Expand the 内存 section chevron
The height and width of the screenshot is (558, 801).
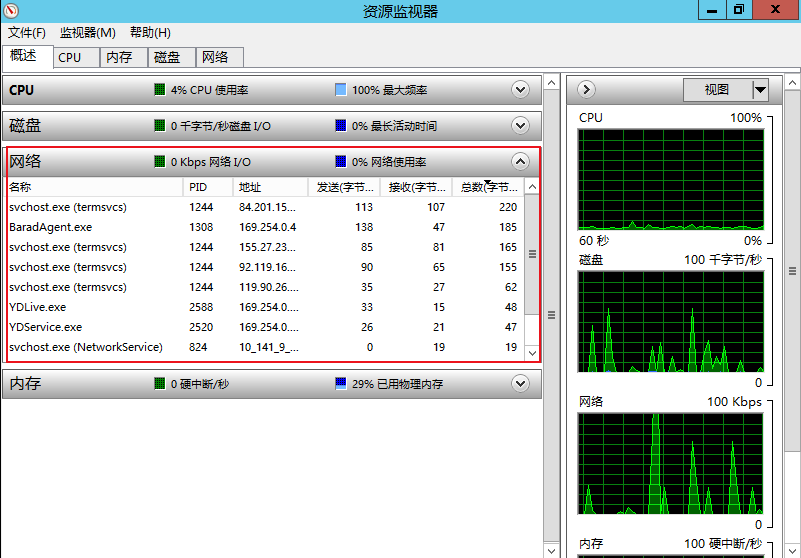click(x=520, y=383)
